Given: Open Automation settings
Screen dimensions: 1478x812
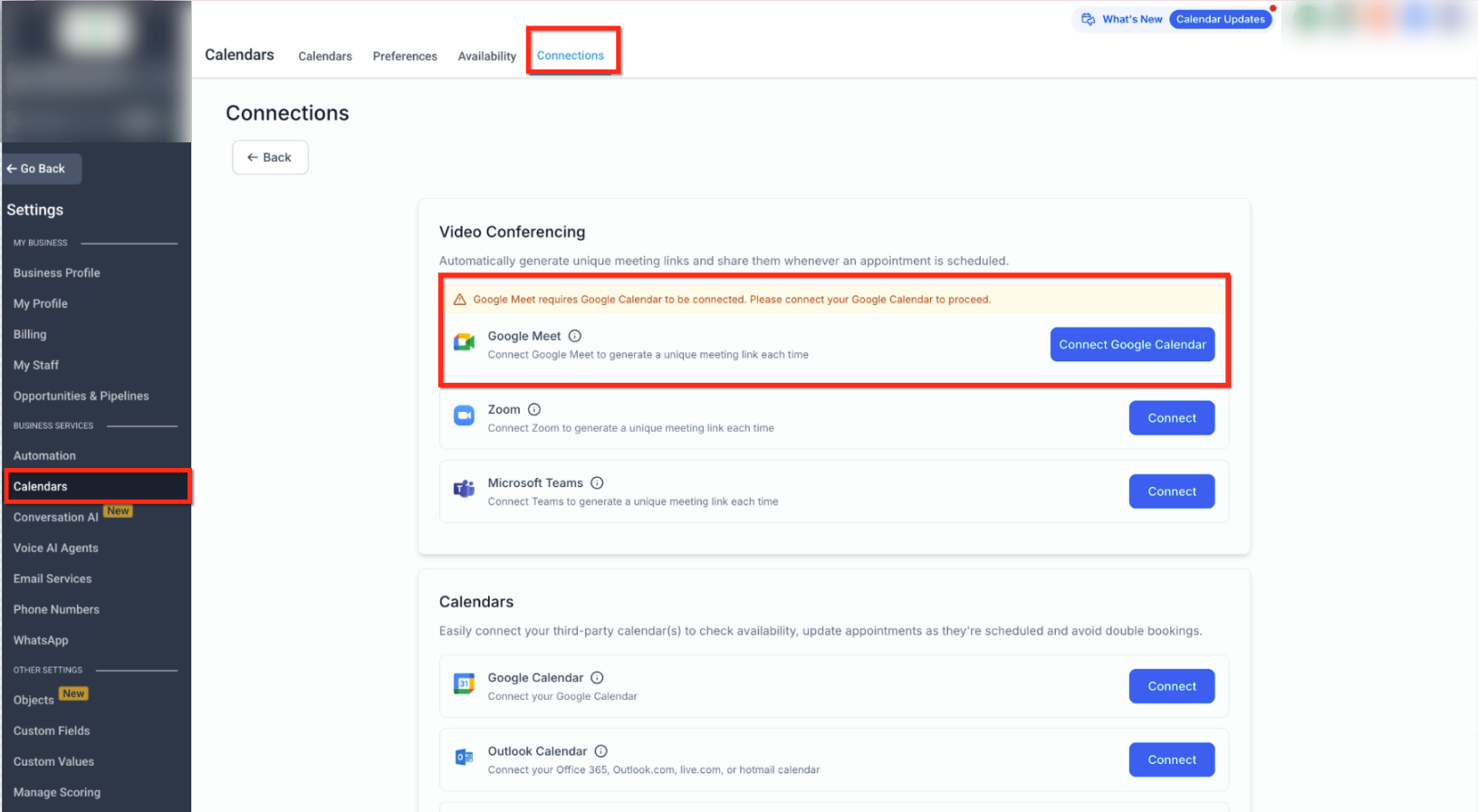Looking at the screenshot, I should 44,455.
